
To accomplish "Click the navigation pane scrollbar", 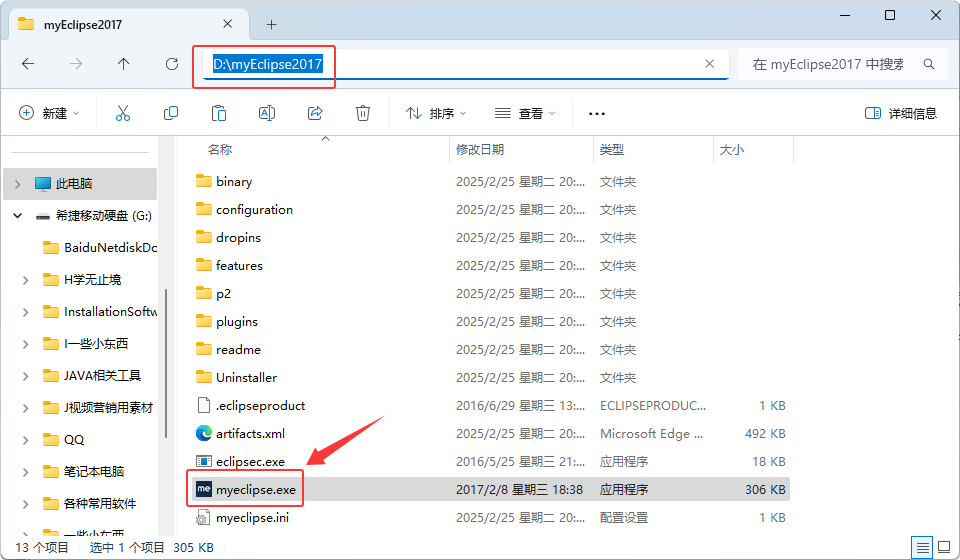I will point(166,364).
